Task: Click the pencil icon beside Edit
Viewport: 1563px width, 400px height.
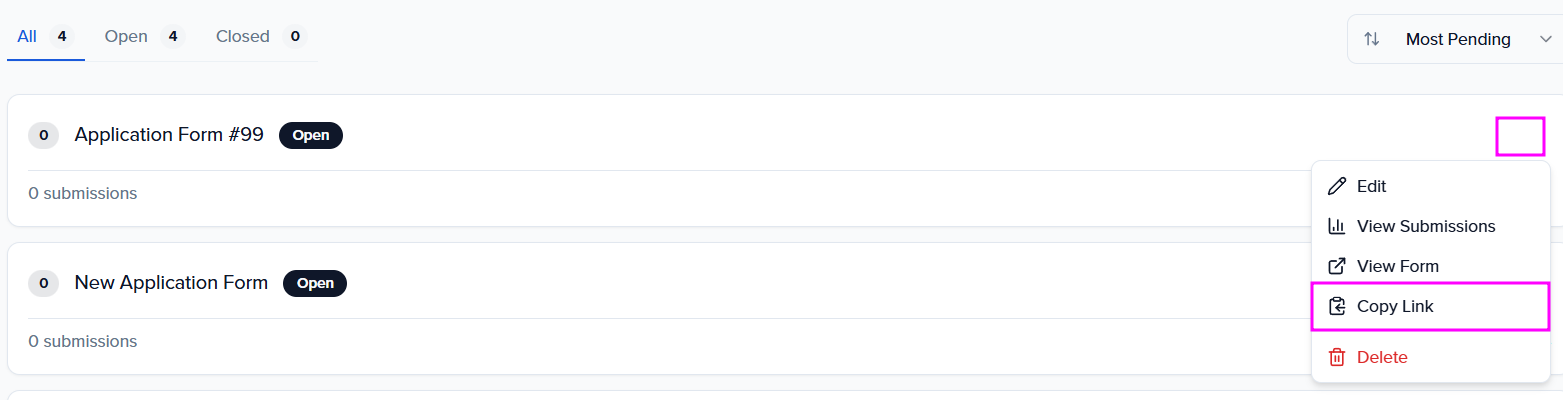Action: point(1336,187)
